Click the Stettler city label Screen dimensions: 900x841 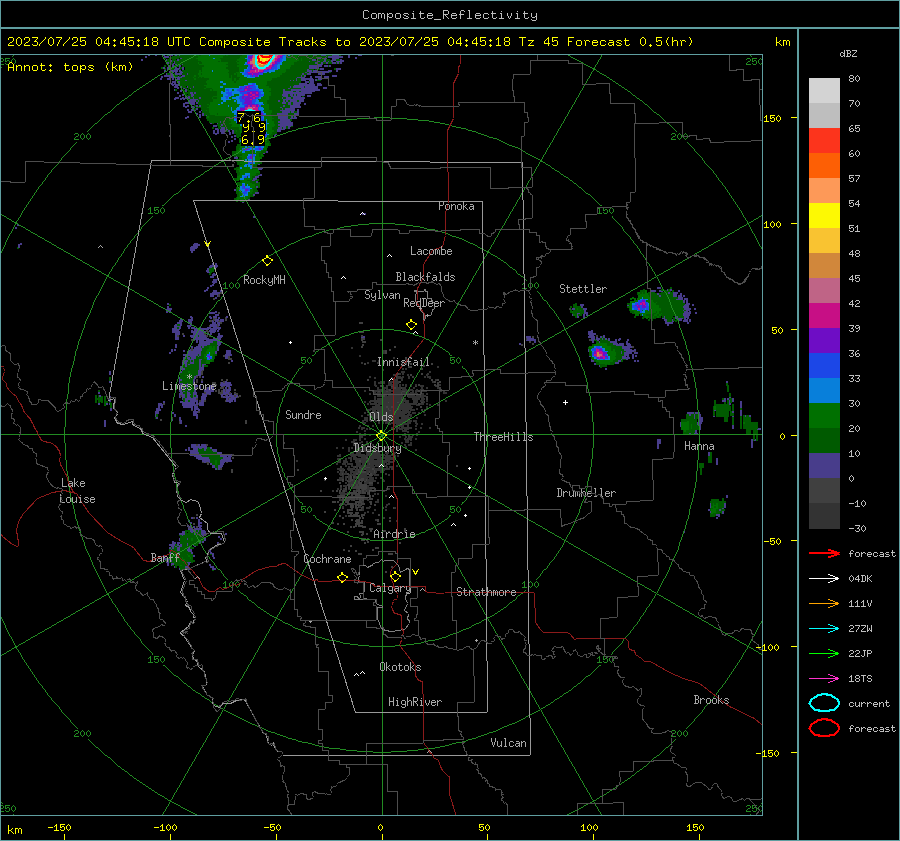tap(583, 289)
